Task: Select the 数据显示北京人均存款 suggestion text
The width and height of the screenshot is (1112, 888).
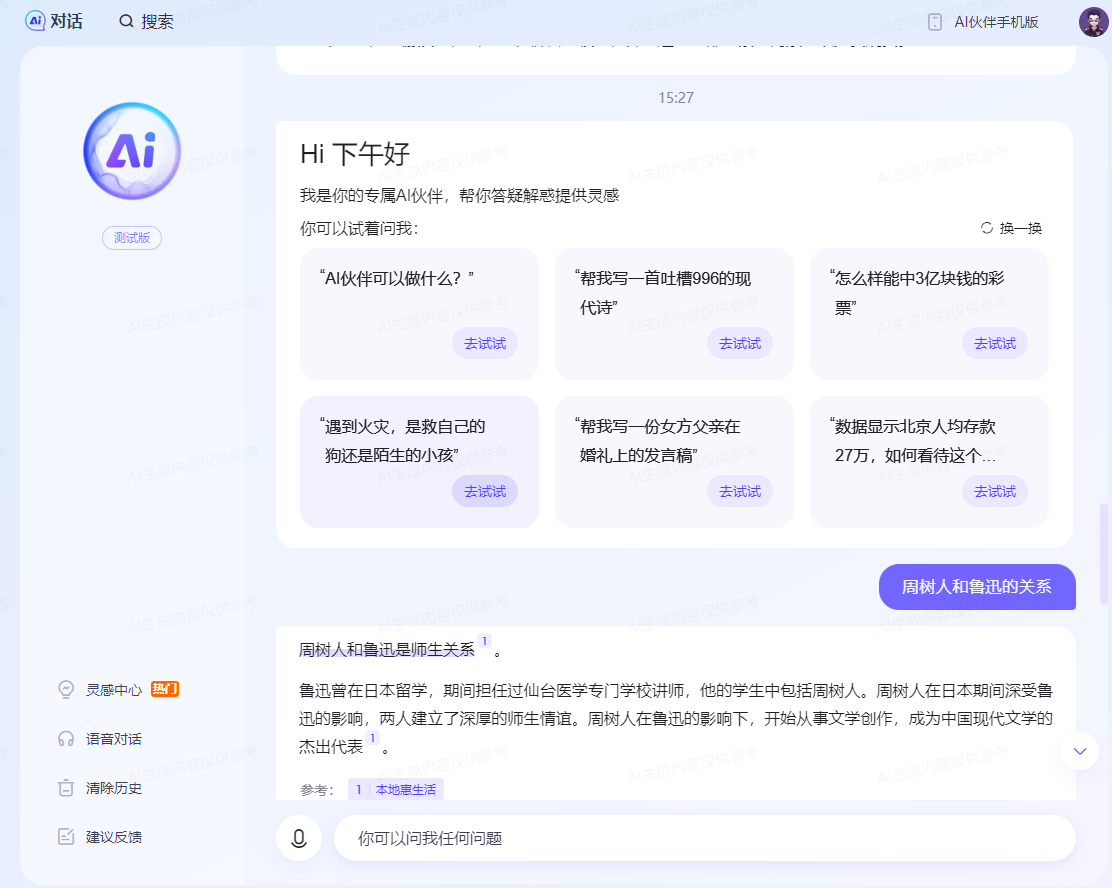Action: [x=913, y=440]
